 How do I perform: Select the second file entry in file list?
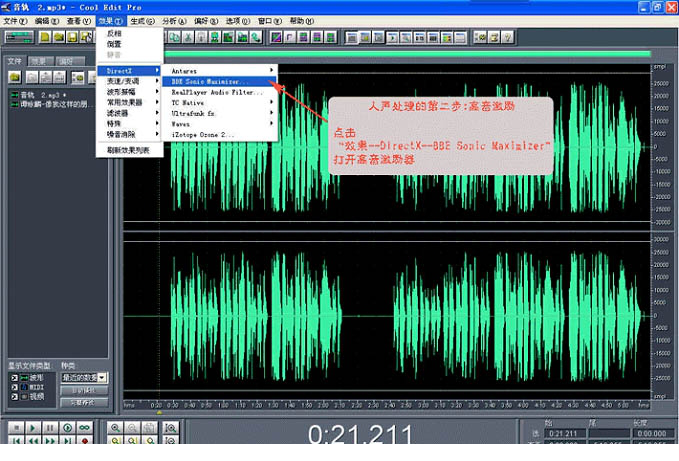coord(51,104)
